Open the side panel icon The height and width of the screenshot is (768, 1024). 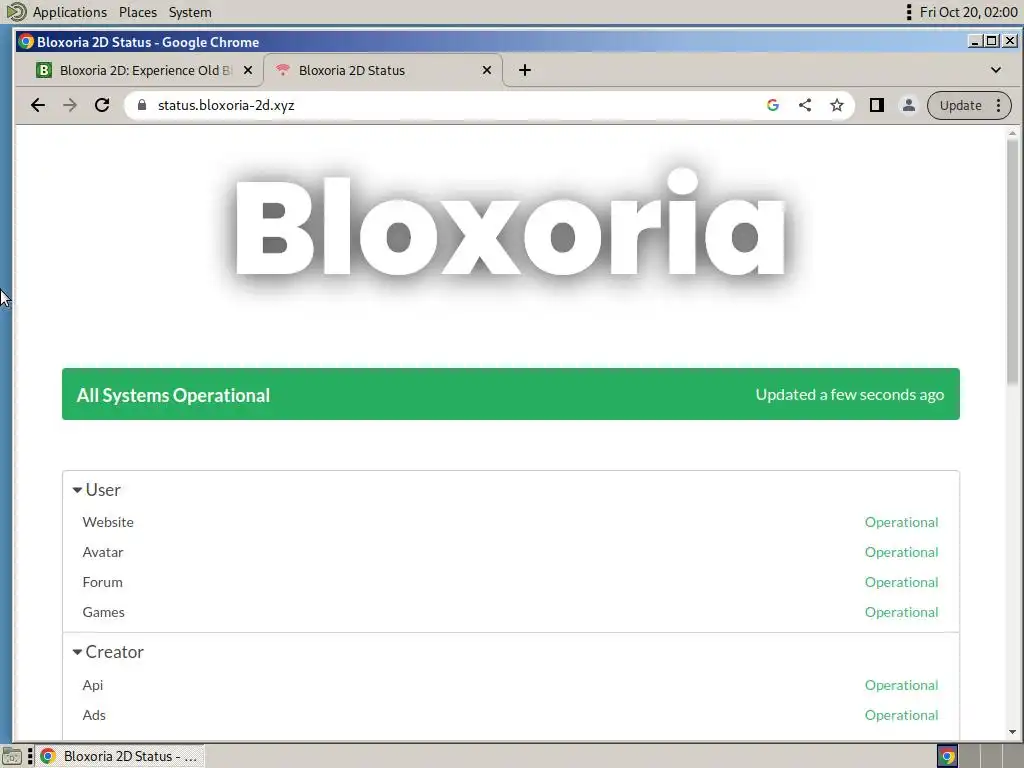[x=876, y=105]
